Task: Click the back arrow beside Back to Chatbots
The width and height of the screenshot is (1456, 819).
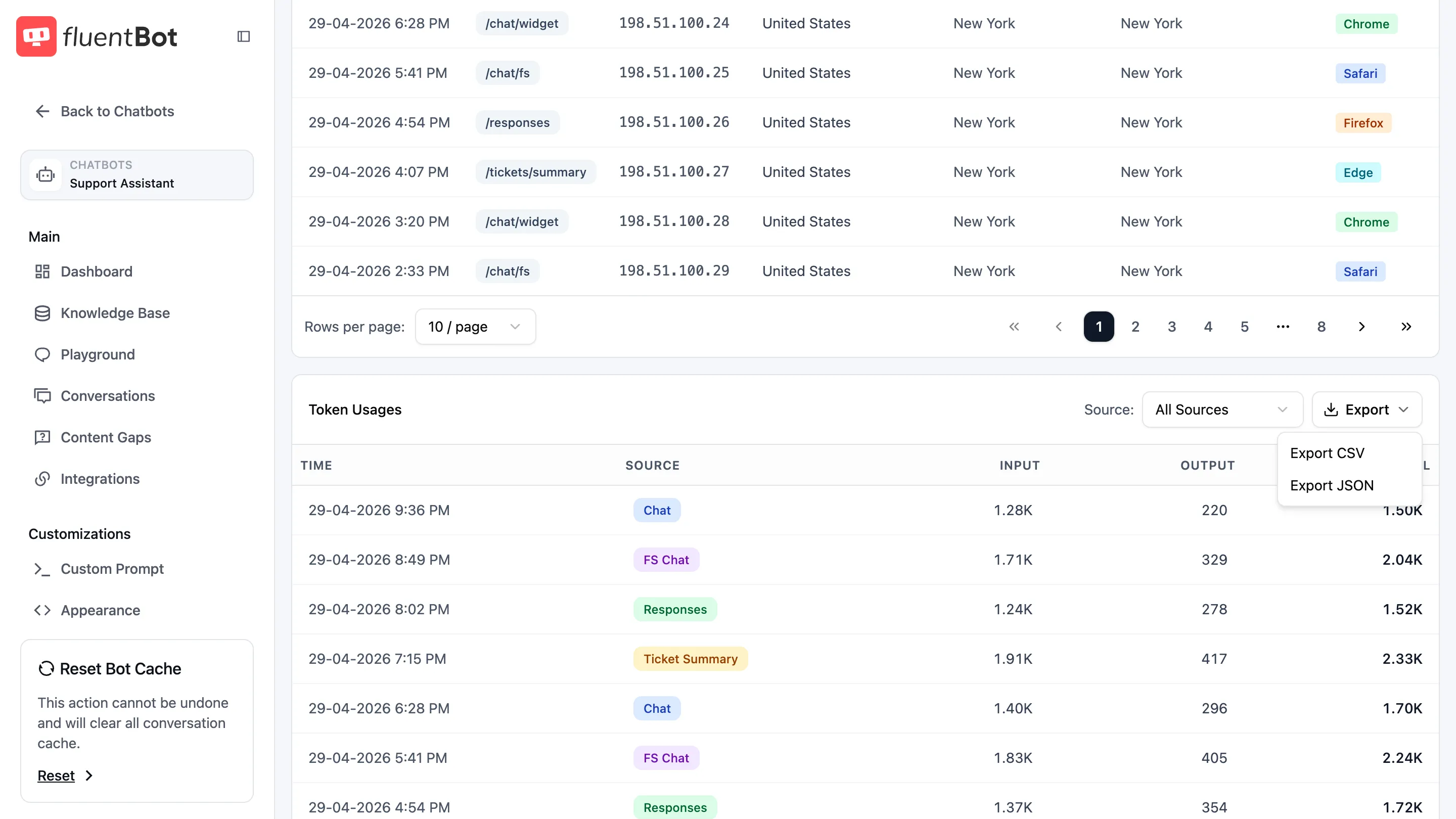Action: click(x=42, y=111)
